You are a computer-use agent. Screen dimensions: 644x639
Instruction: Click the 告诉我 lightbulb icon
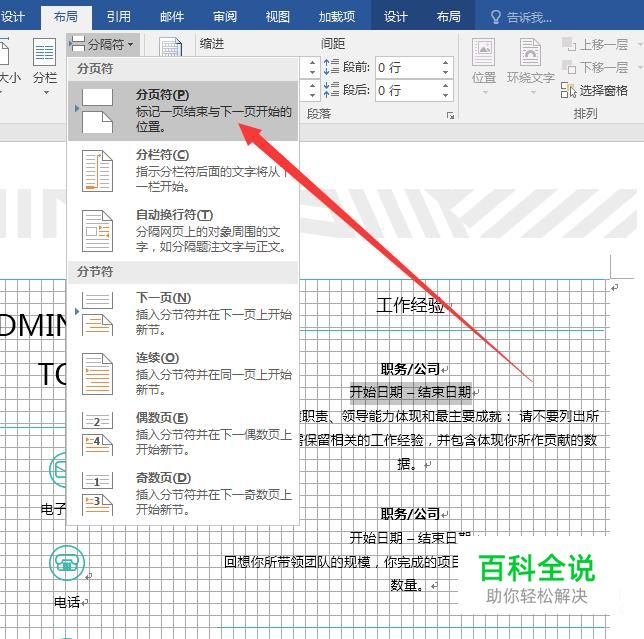click(495, 17)
